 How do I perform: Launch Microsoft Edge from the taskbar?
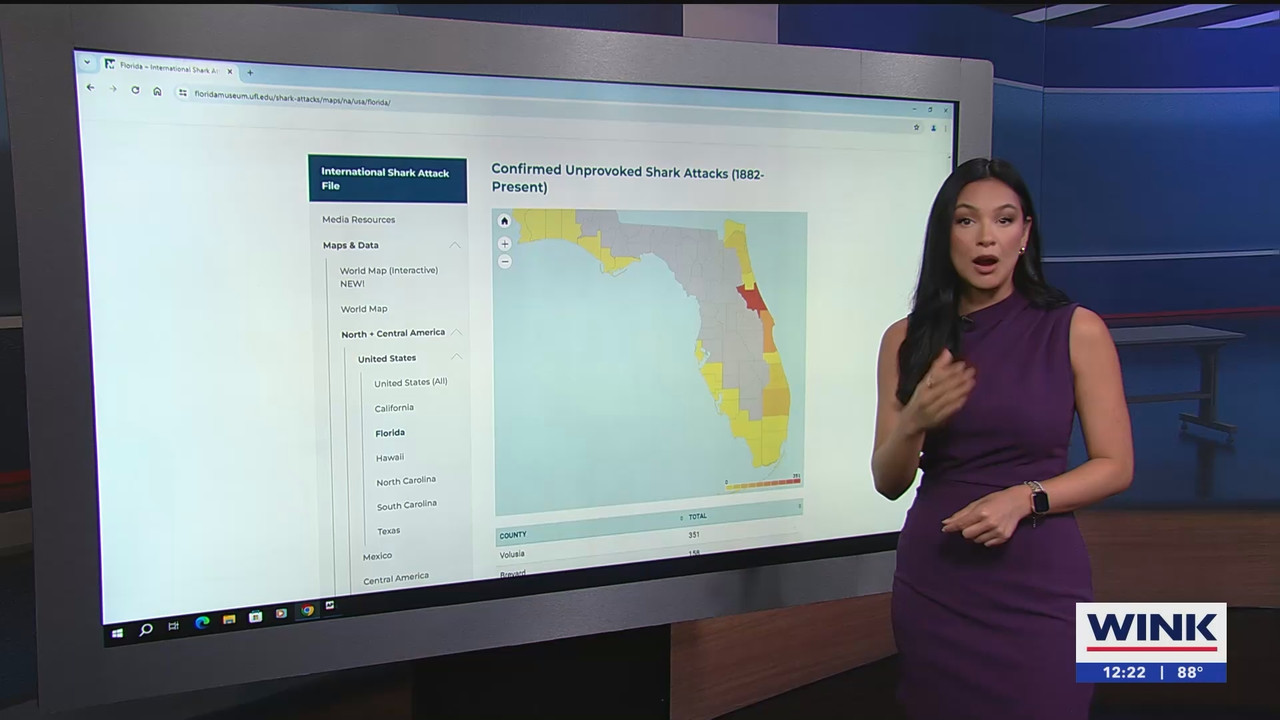pos(202,622)
